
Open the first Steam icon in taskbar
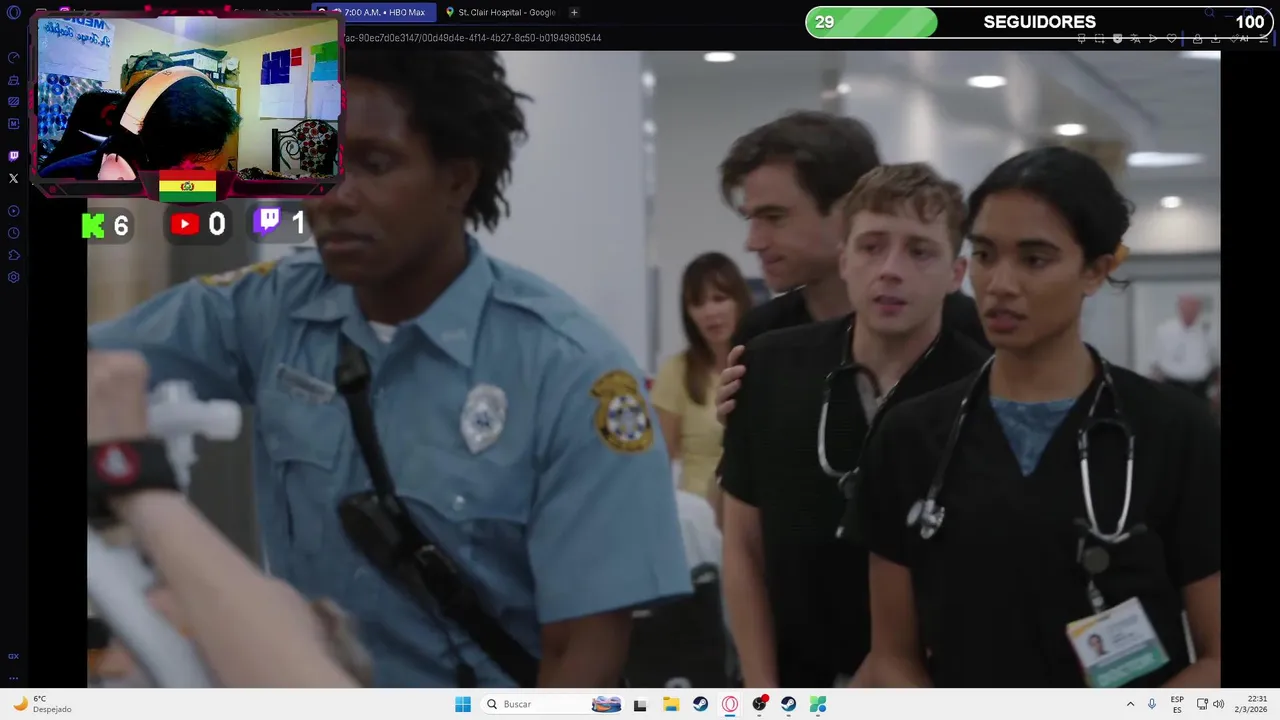[700, 704]
